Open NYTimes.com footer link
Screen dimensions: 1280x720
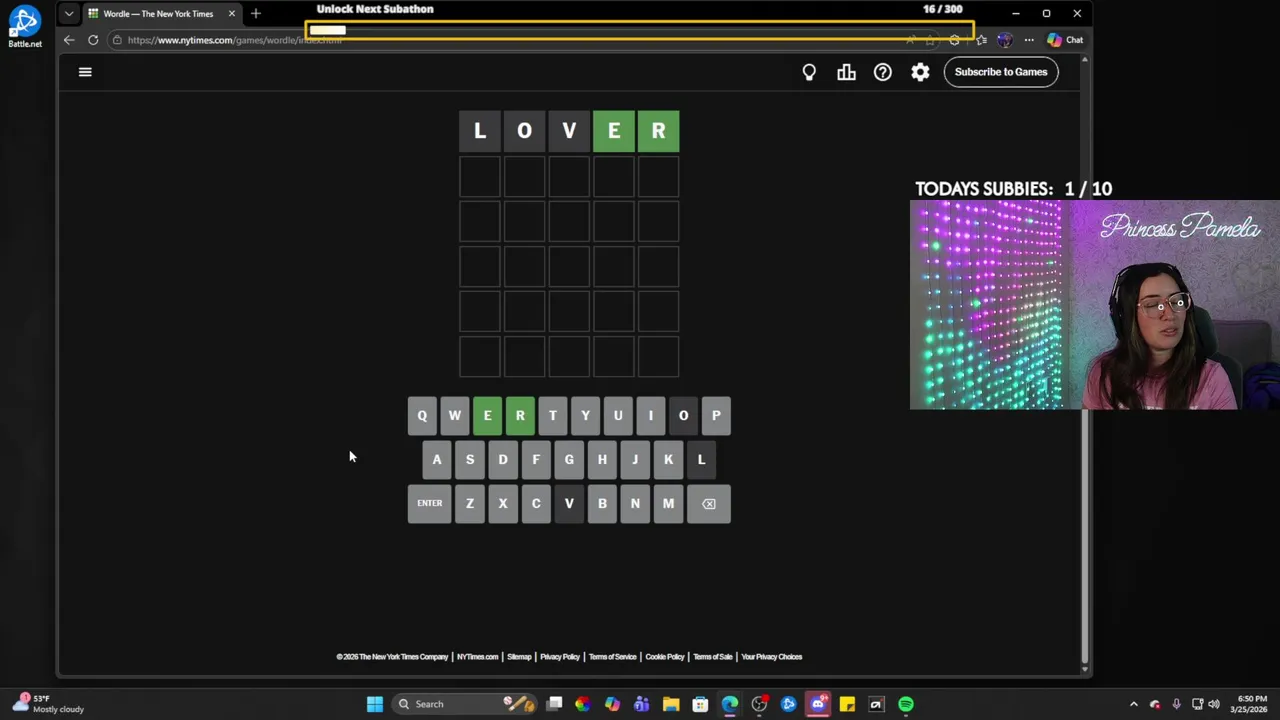point(477,657)
